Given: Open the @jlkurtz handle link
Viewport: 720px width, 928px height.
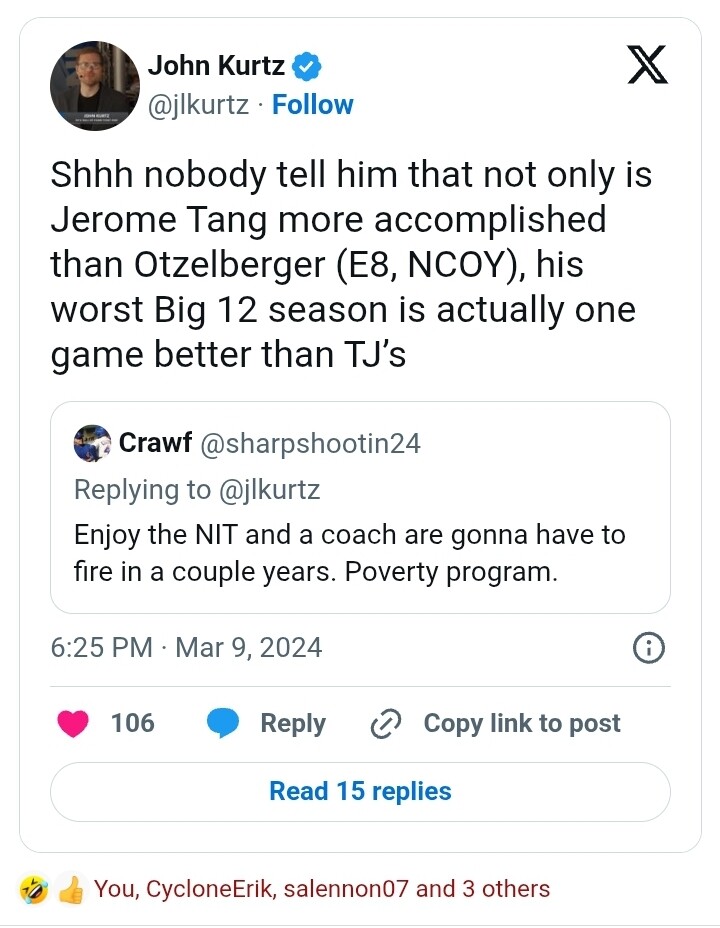Looking at the screenshot, I should pos(198,105).
